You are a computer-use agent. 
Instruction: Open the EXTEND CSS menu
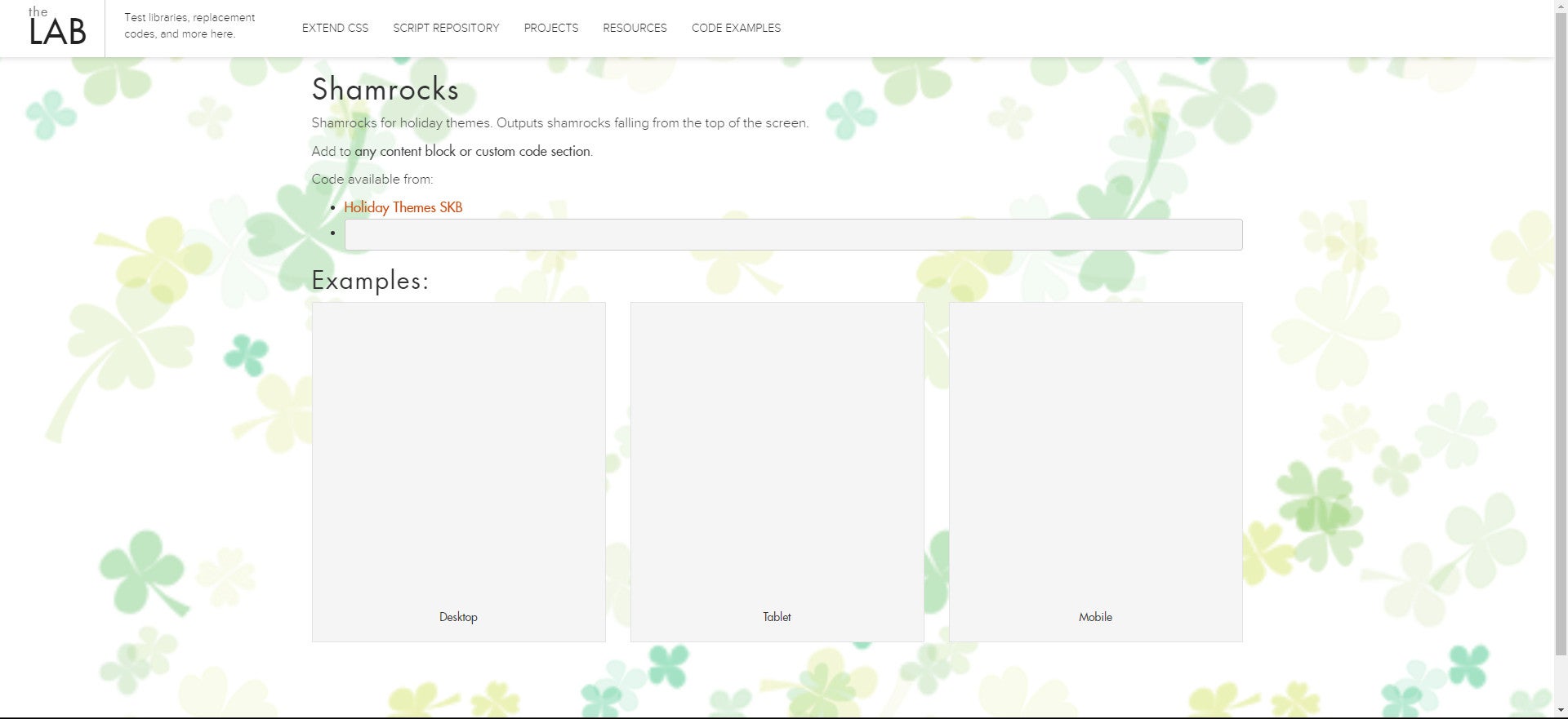pos(335,28)
